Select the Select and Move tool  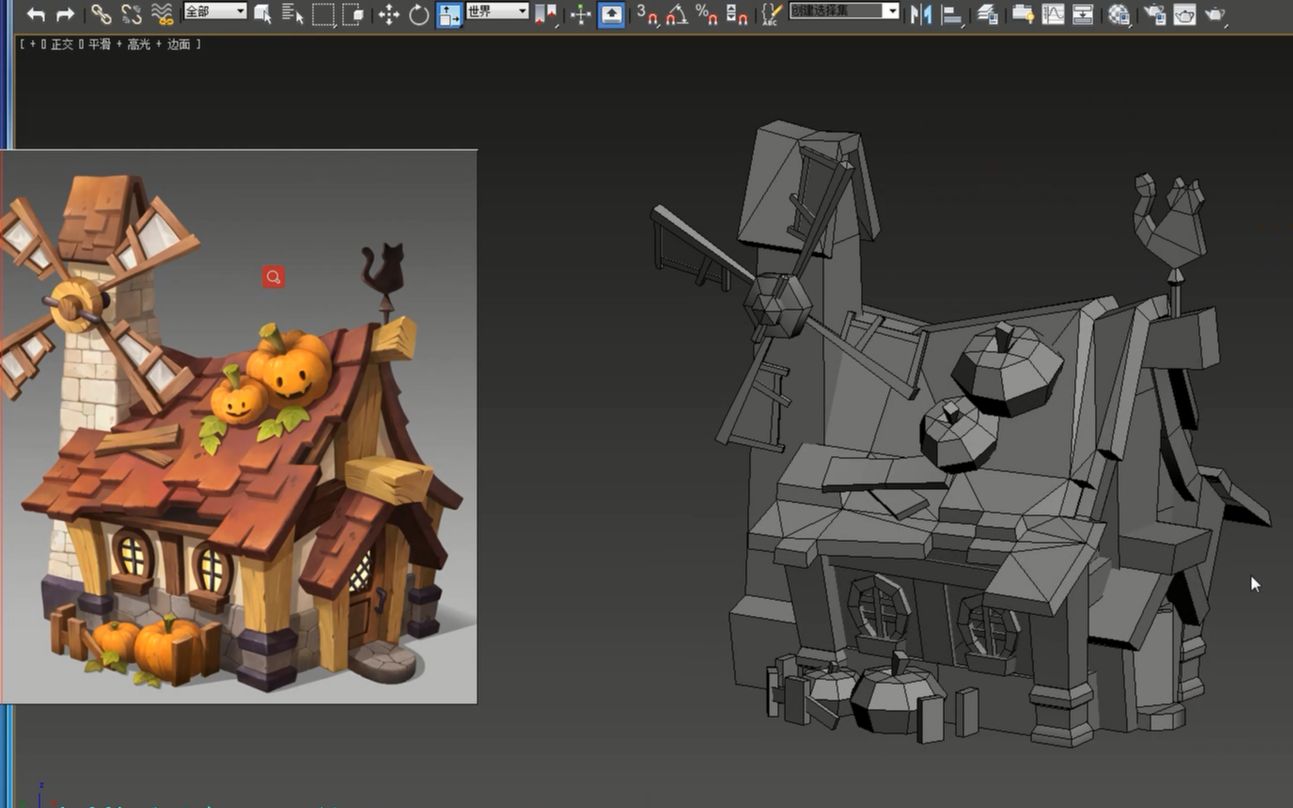pyautogui.click(x=389, y=14)
